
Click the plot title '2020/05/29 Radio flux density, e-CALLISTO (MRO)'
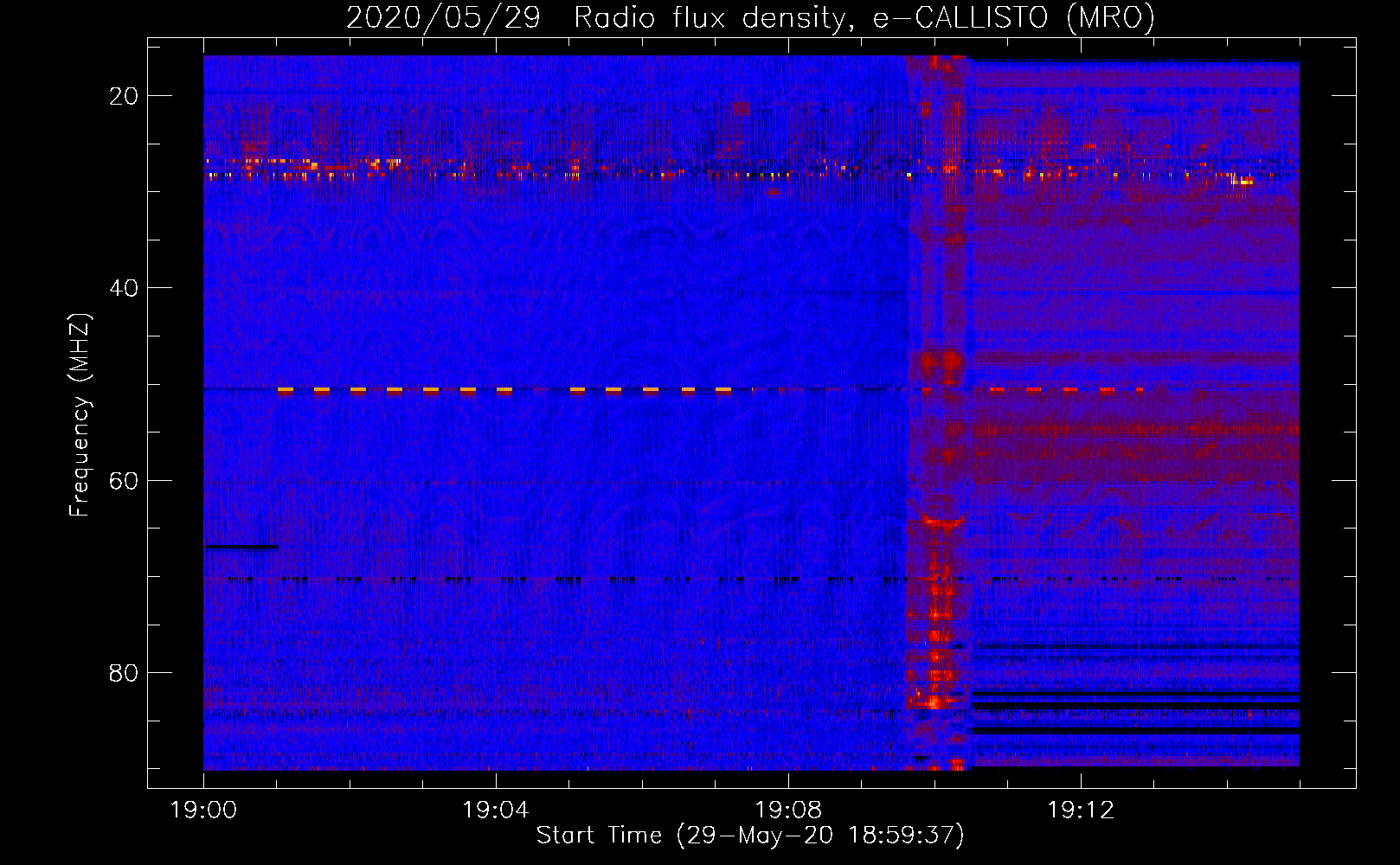[750, 17]
